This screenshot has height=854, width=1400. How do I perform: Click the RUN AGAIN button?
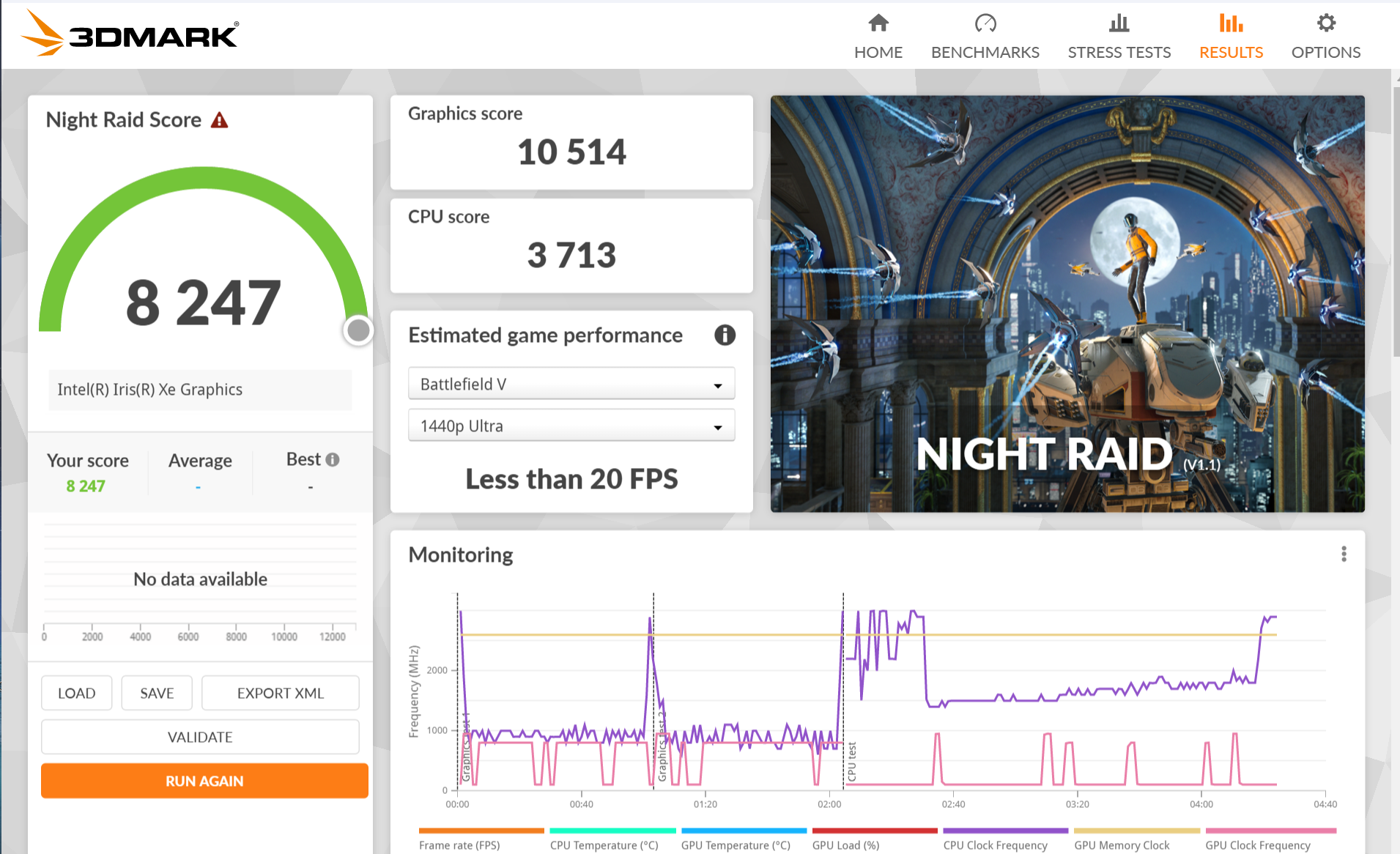tap(204, 781)
